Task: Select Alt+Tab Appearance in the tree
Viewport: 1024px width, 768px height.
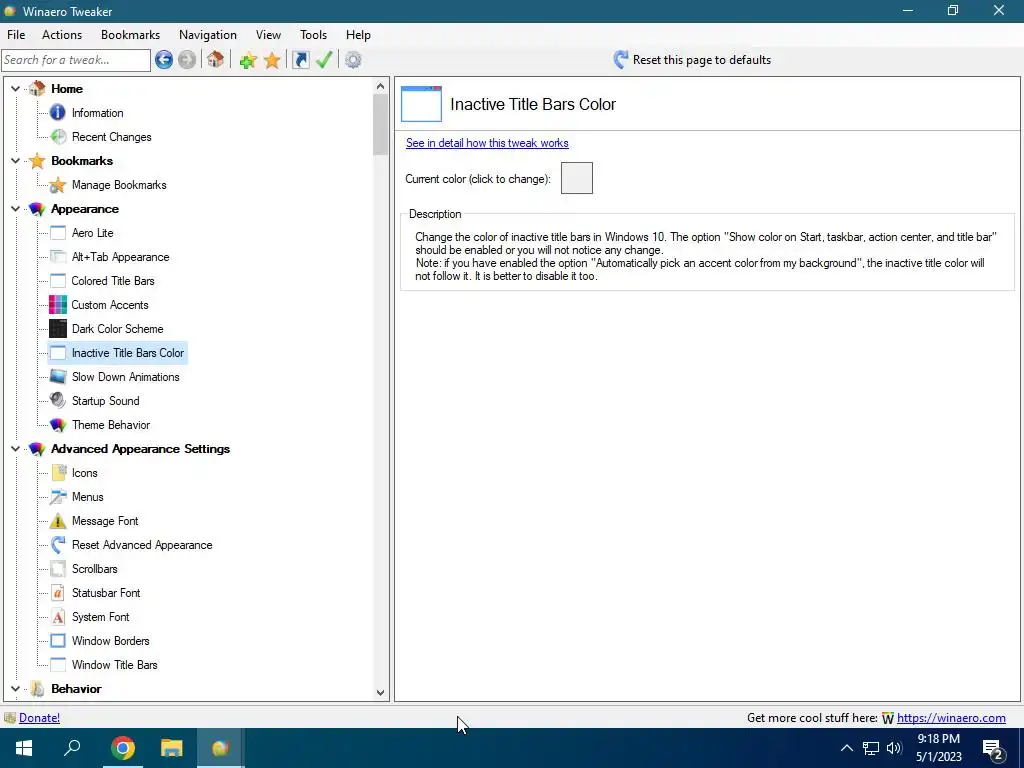Action: [x=120, y=257]
